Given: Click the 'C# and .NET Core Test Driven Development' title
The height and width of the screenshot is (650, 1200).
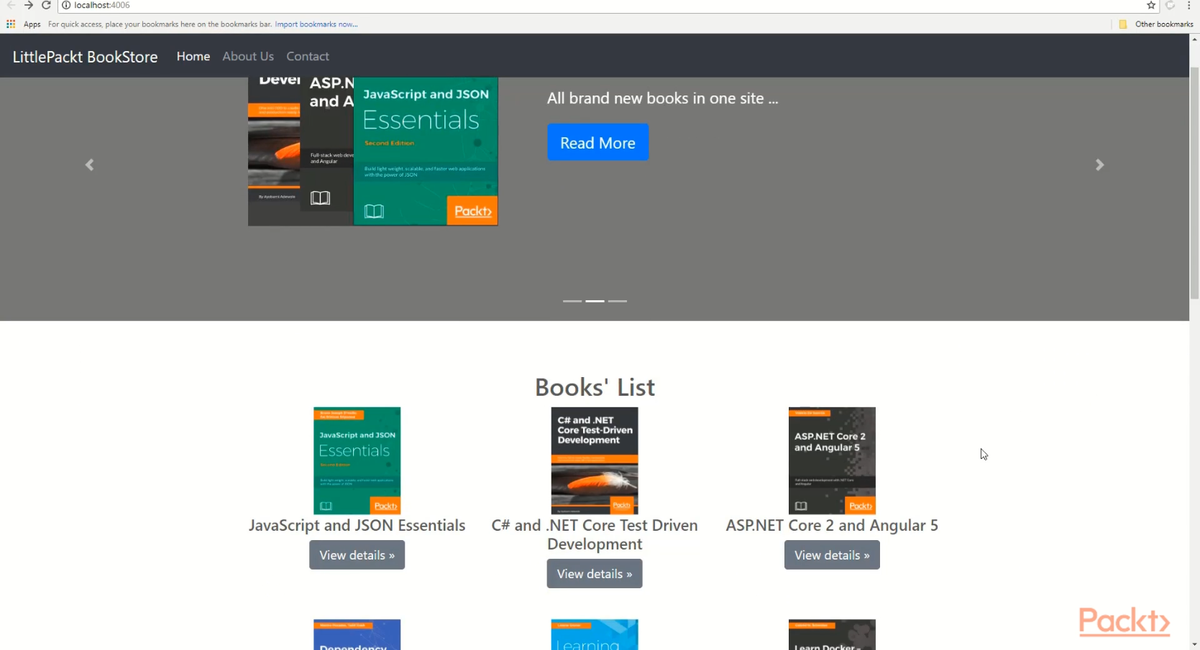Looking at the screenshot, I should click(595, 534).
